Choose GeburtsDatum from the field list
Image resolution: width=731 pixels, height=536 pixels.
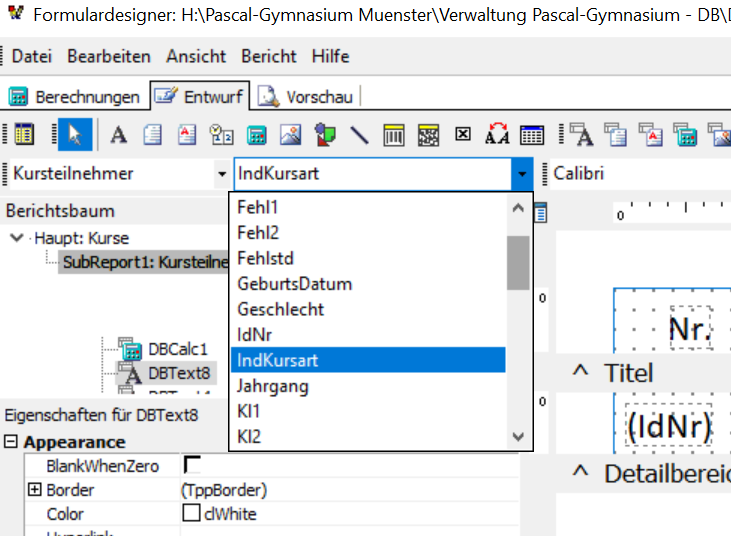(368, 284)
